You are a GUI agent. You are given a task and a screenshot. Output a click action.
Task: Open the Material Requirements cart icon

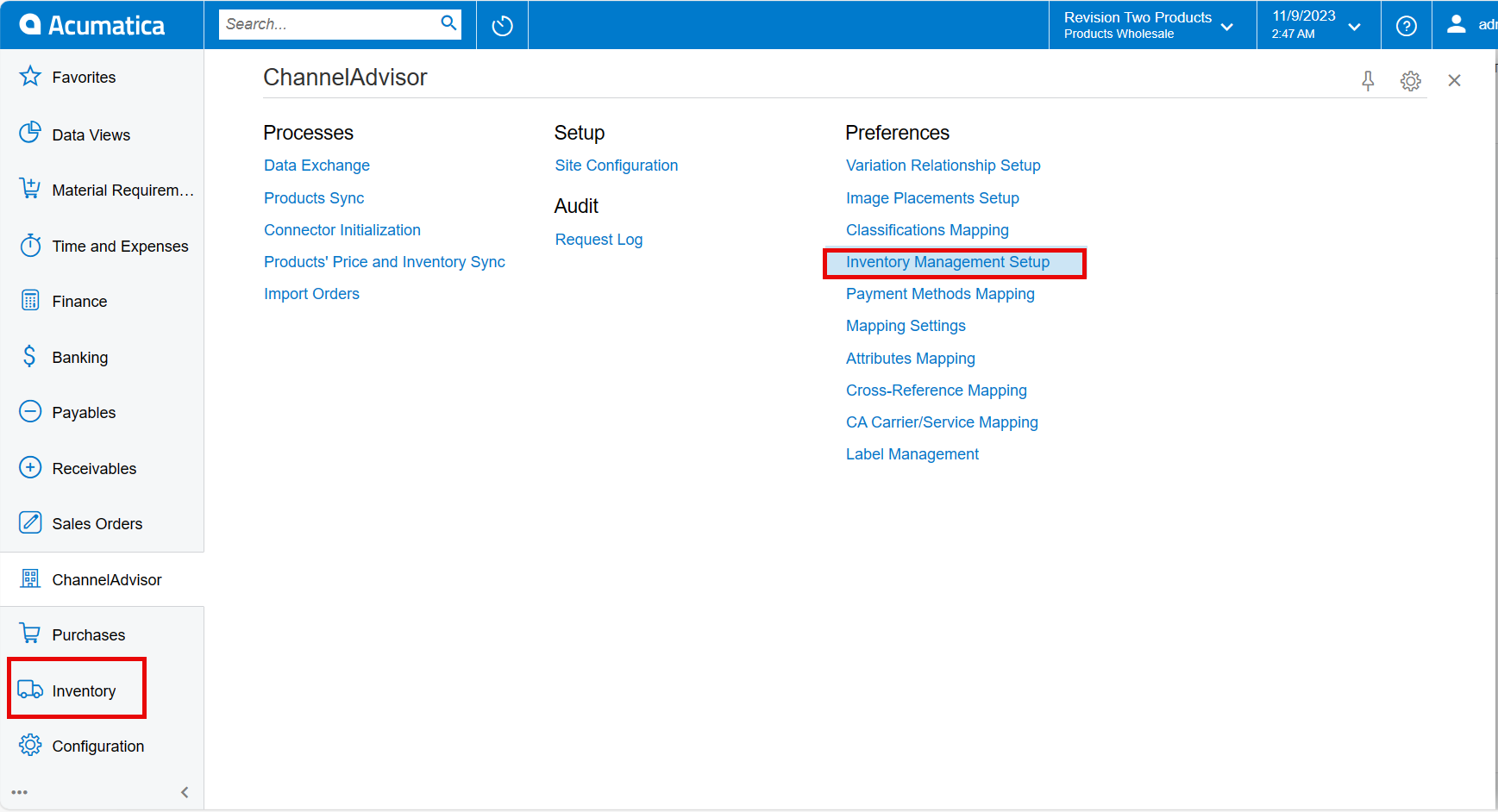30,189
